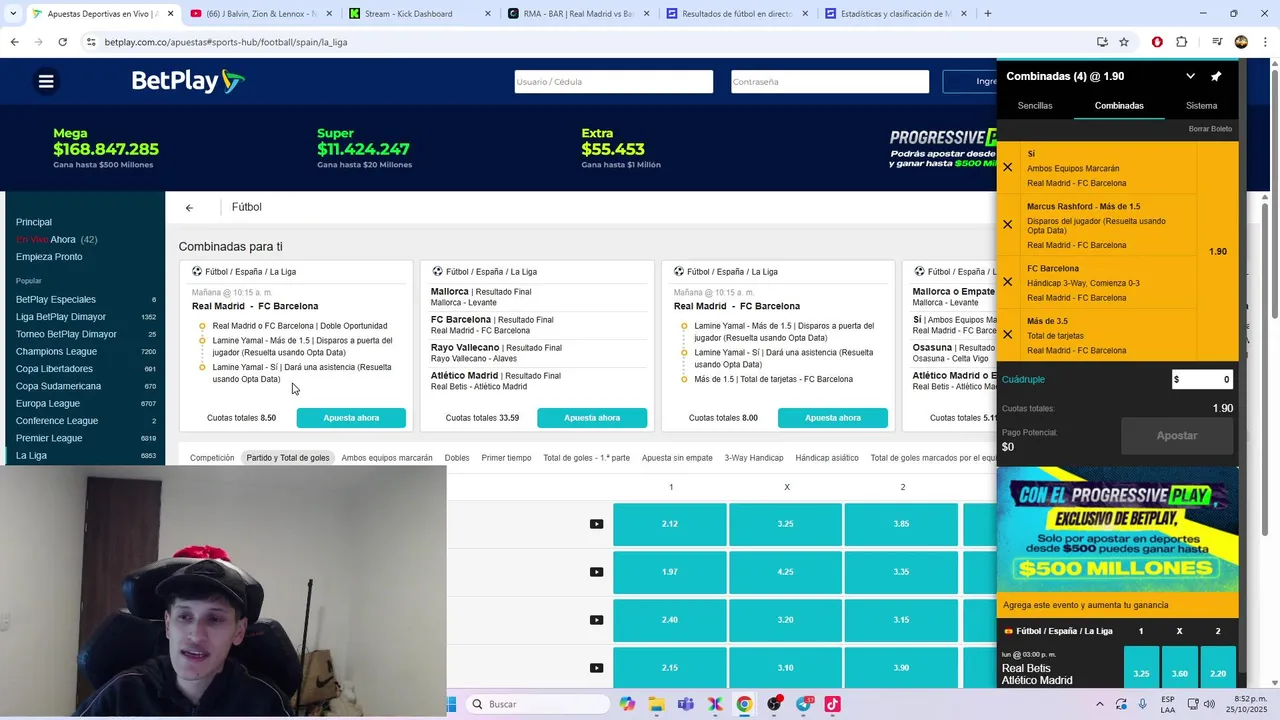Open the Chrome extensions puzzle icon
This screenshot has width=1280, height=720.
tap(1181, 42)
